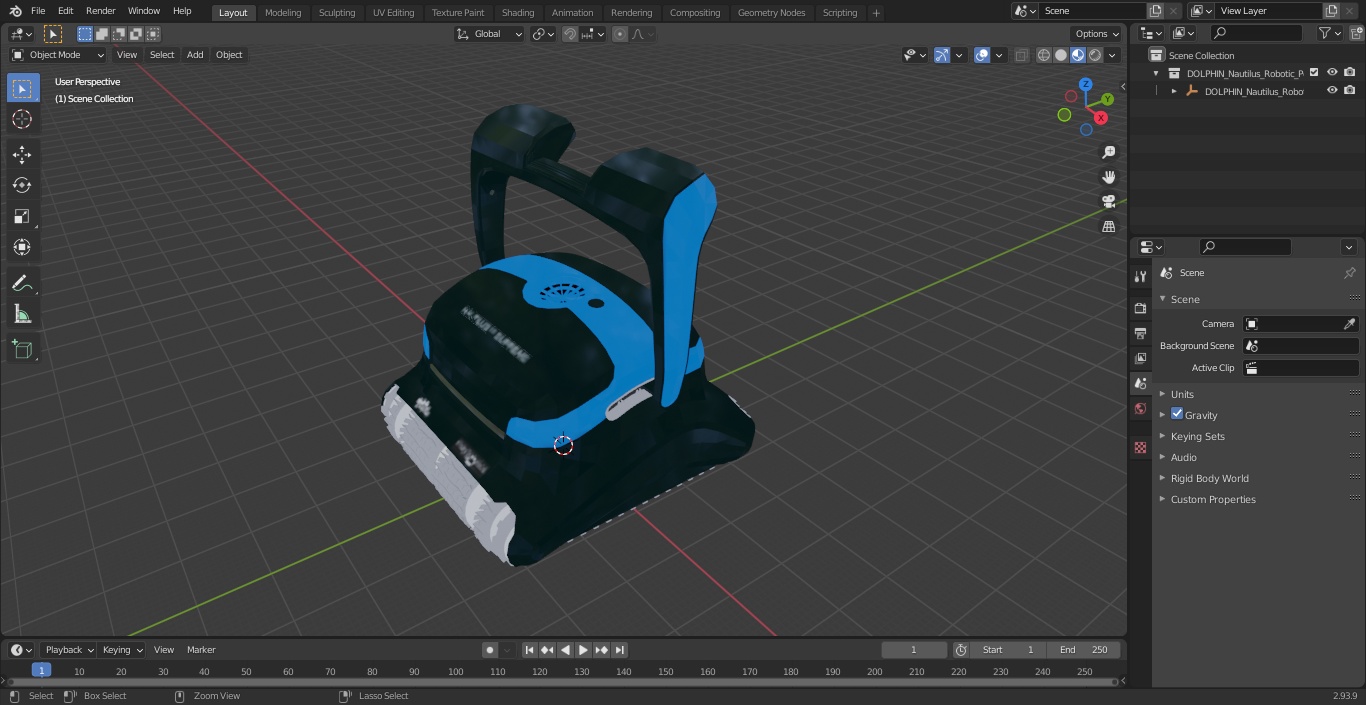Uncheck DOLPHIN_Nautilus collection exclude checkbox

click(1314, 73)
